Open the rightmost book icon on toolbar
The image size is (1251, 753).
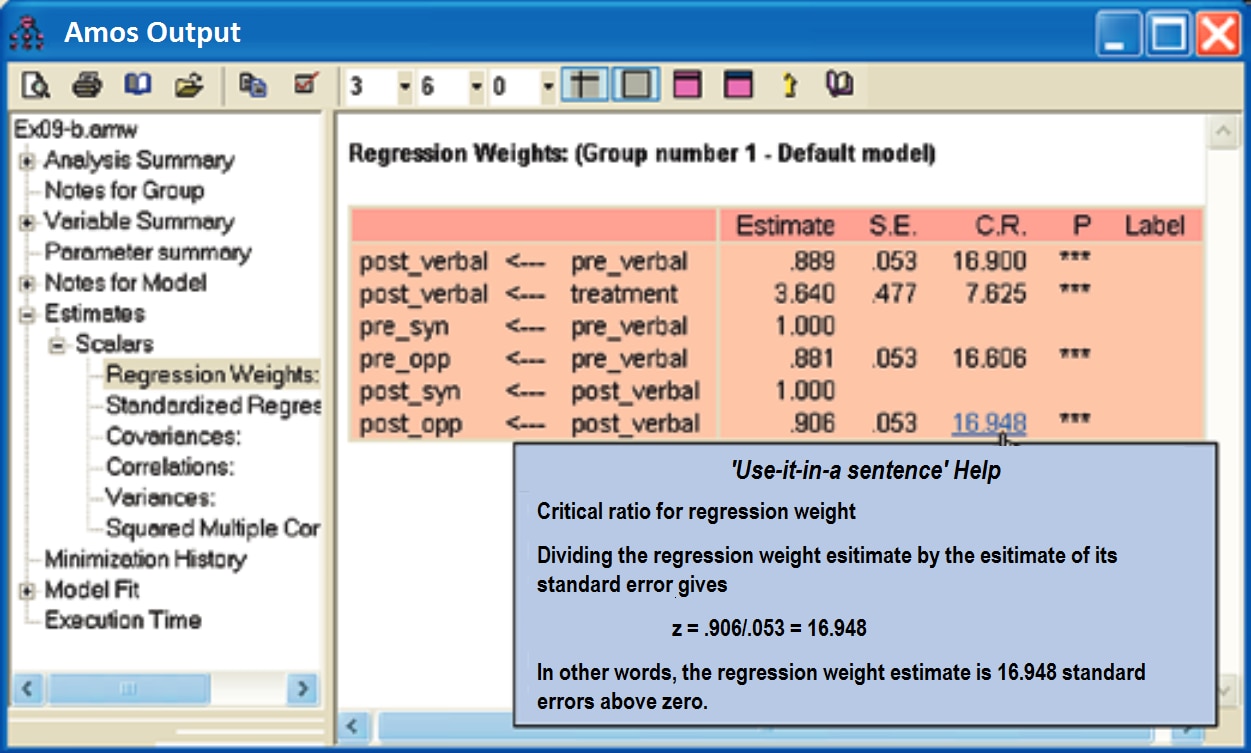click(838, 85)
